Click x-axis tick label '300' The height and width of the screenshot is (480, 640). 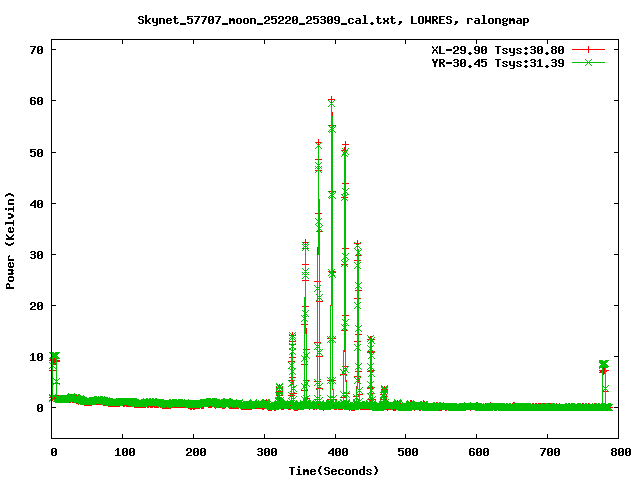[x=267, y=452]
